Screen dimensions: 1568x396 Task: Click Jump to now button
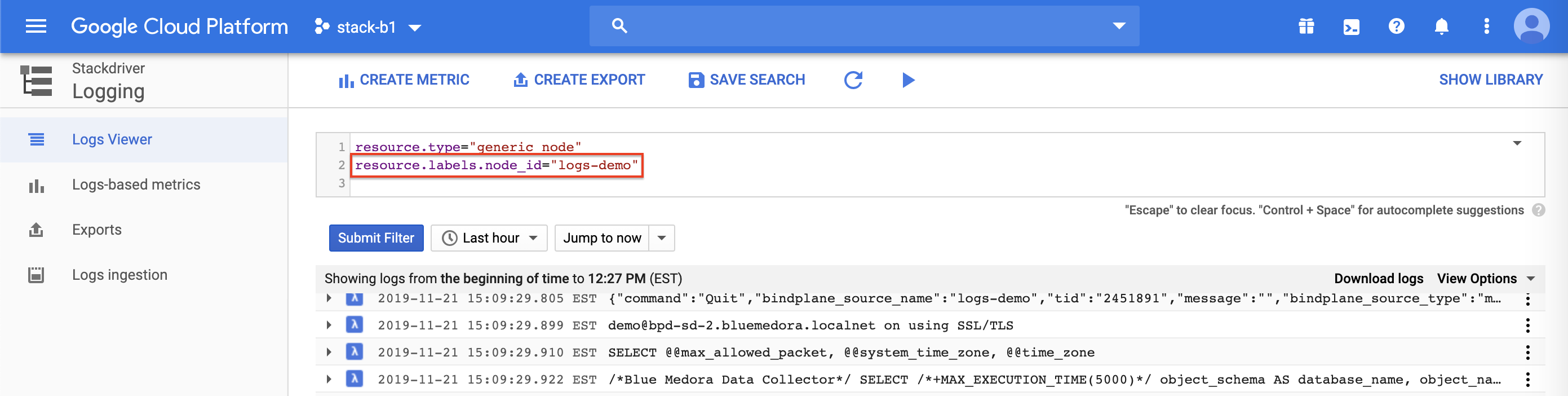pyautogui.click(x=602, y=238)
